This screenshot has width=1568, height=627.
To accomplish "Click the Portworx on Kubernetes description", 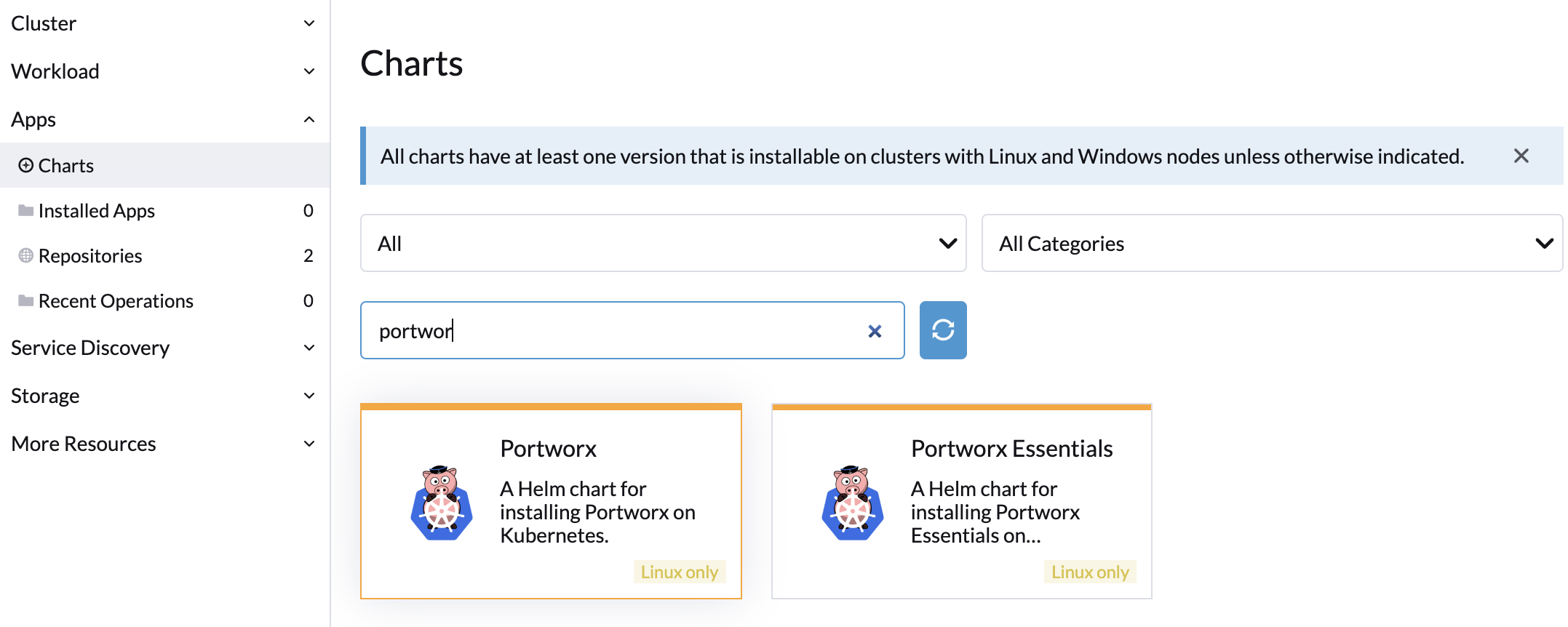I will click(x=598, y=512).
